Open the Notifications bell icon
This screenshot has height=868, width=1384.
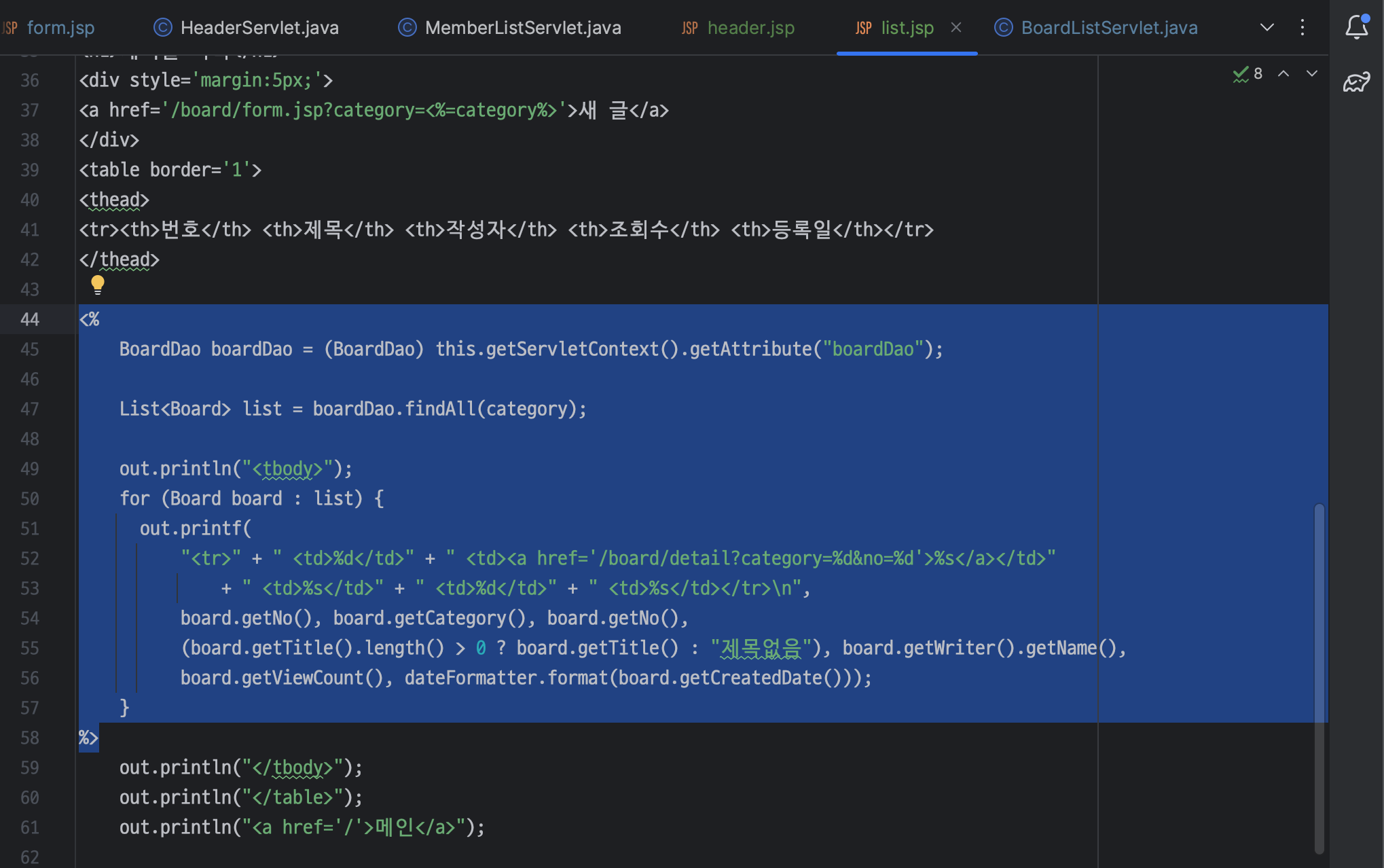(x=1356, y=27)
